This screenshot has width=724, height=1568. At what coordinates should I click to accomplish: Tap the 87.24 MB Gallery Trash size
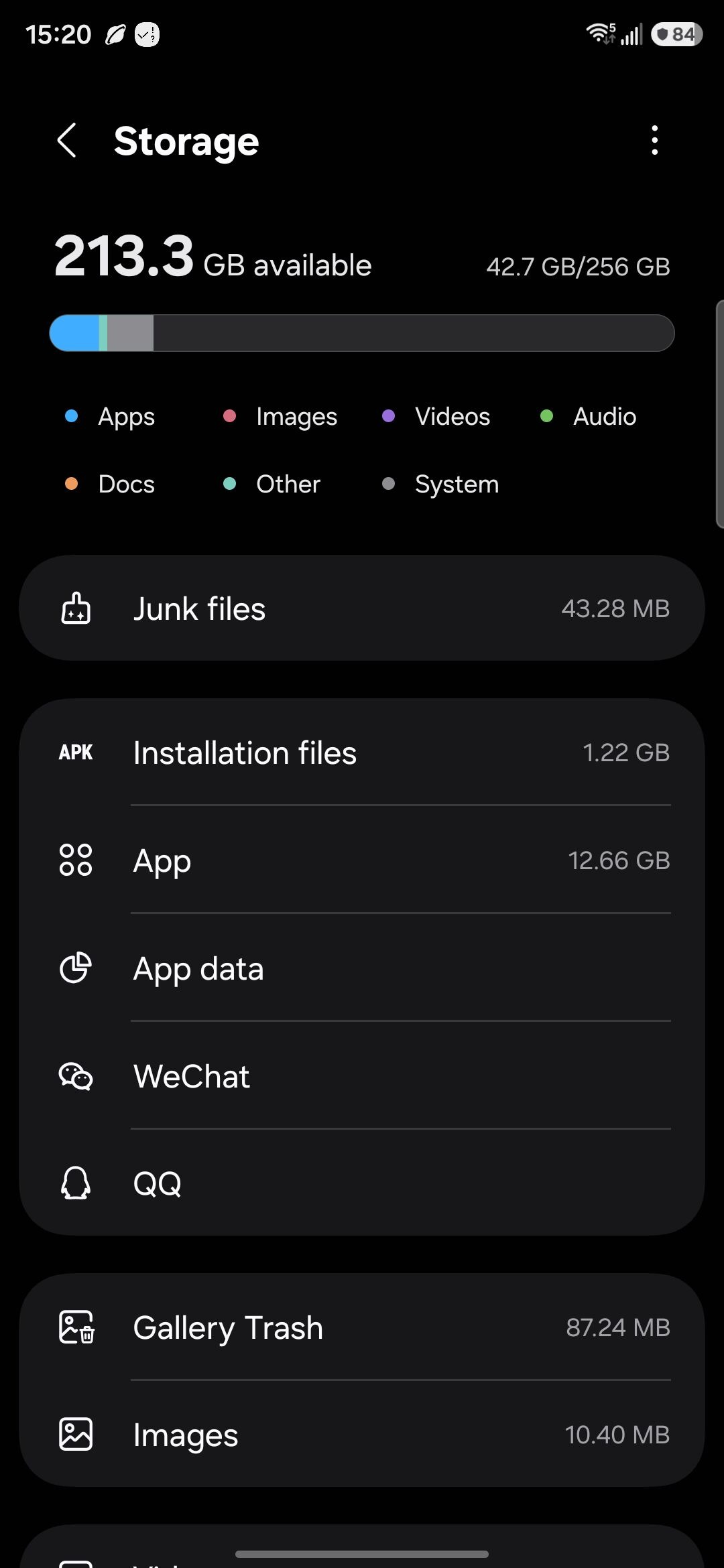617,1327
